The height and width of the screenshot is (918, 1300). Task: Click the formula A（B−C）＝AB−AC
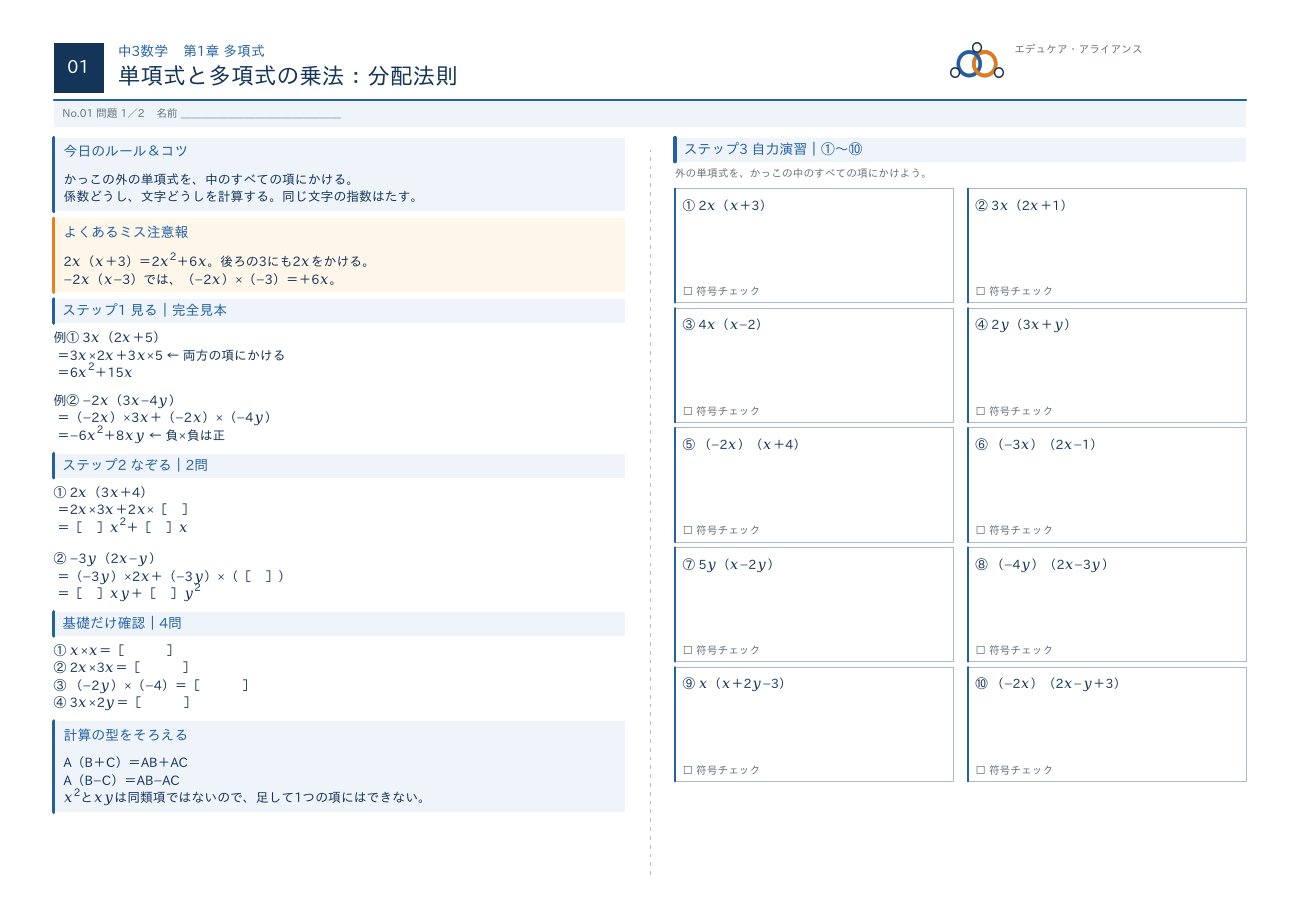tap(121, 780)
